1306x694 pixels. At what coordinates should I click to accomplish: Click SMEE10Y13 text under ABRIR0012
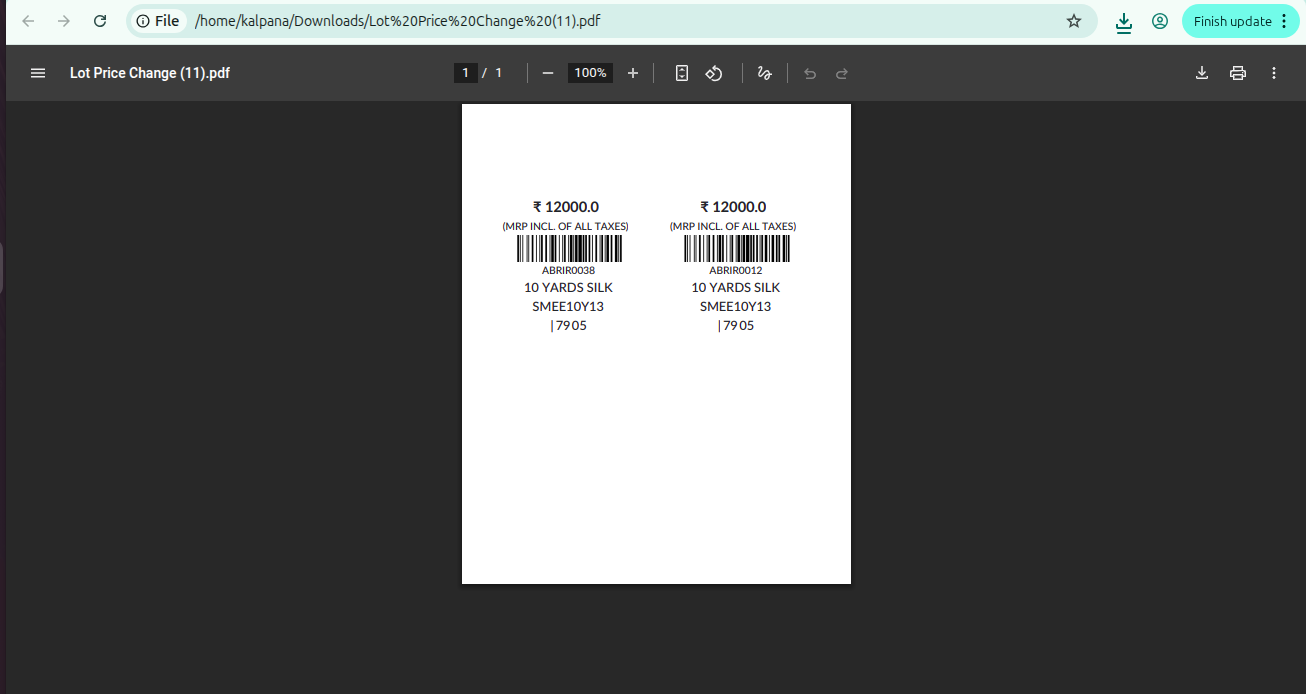click(x=736, y=307)
